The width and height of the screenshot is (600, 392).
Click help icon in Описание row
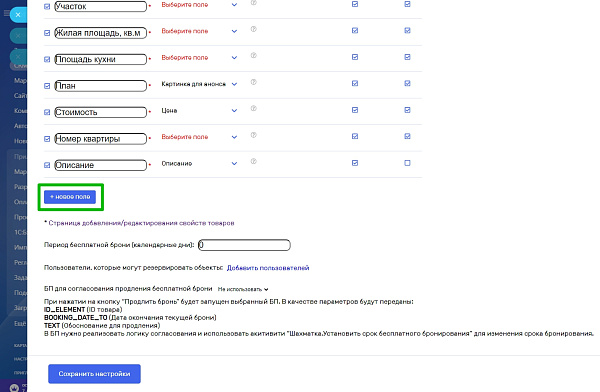click(x=253, y=162)
